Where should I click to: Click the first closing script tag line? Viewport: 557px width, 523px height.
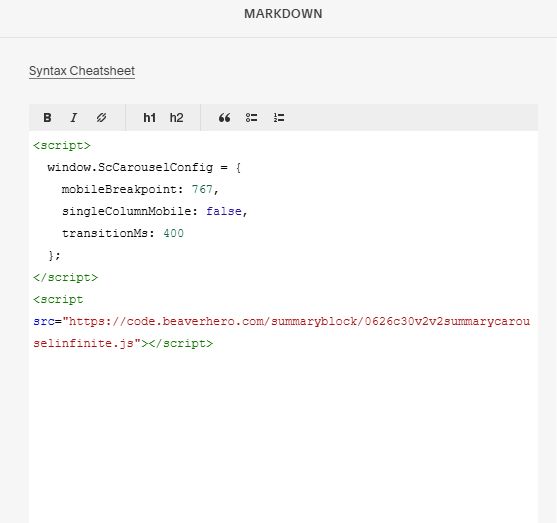pyautogui.click(x=65, y=277)
